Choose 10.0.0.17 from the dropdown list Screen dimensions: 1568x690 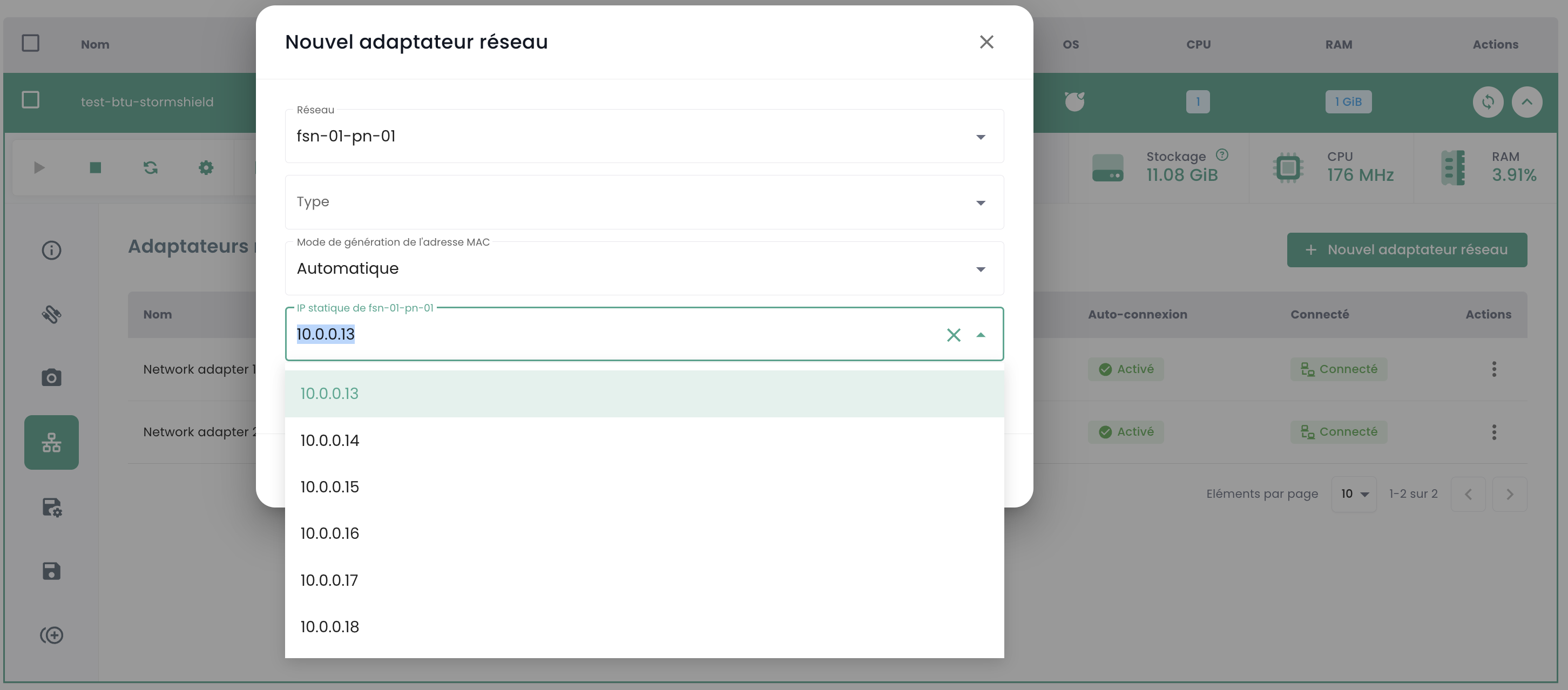(329, 580)
